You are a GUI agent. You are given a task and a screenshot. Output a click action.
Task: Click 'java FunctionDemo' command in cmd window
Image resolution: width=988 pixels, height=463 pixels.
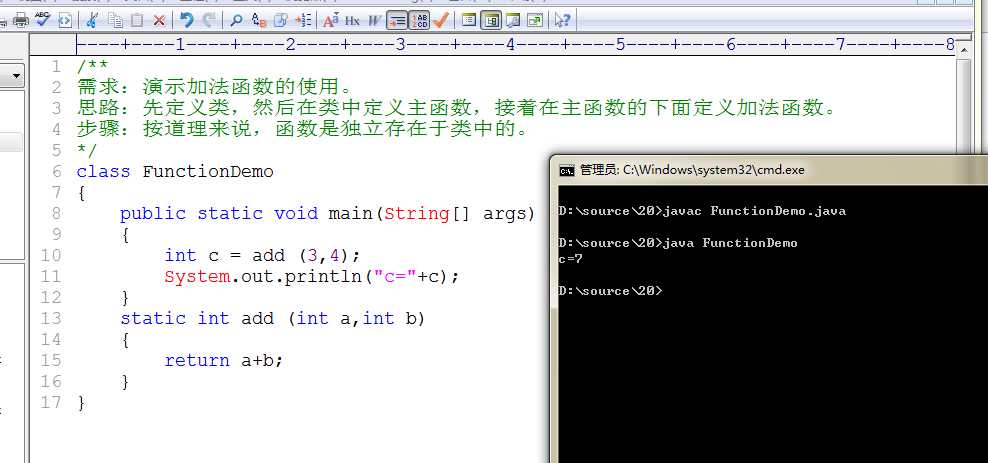pos(730,243)
